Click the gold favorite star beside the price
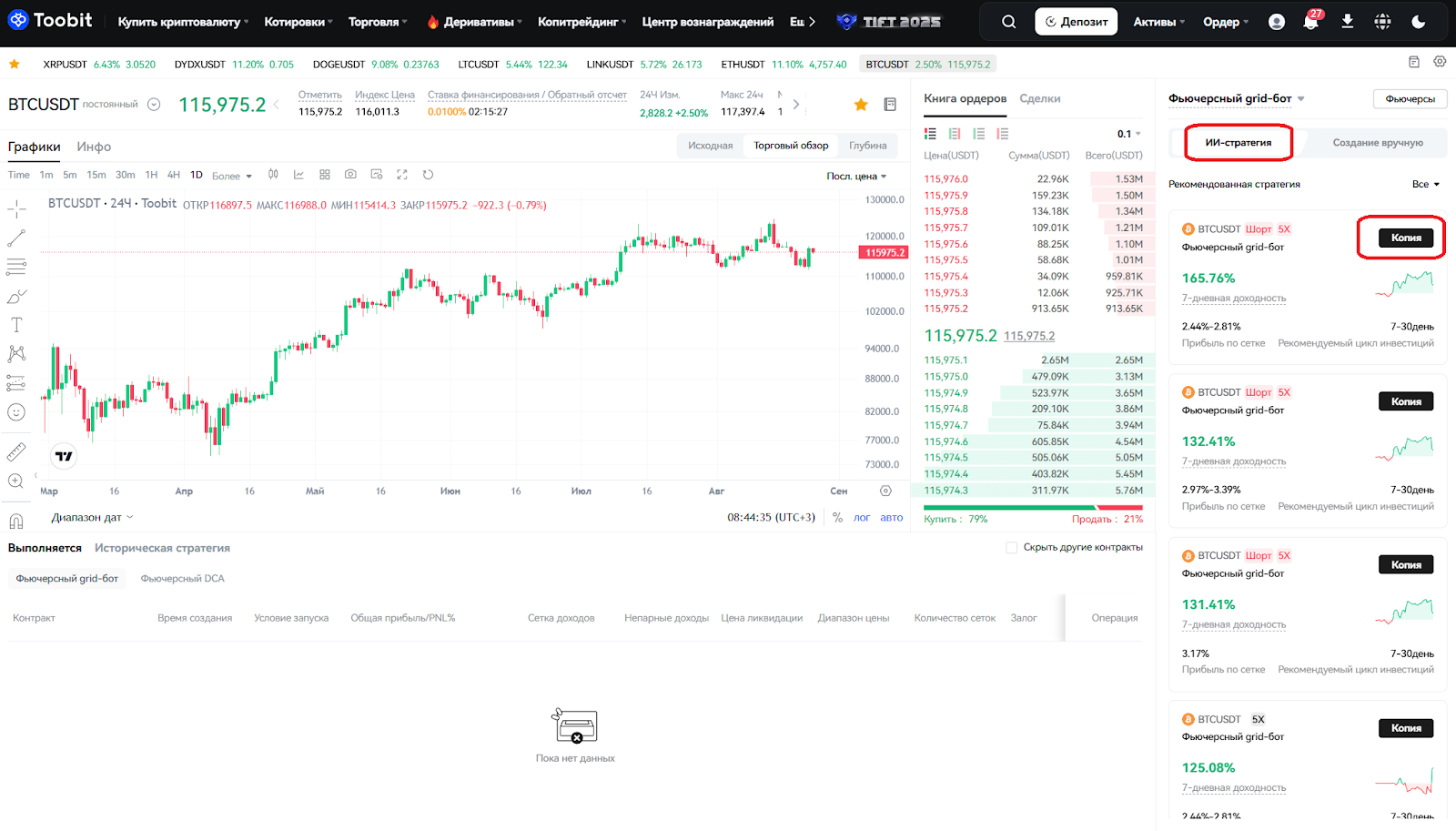The height and width of the screenshot is (831, 1456). [x=861, y=105]
